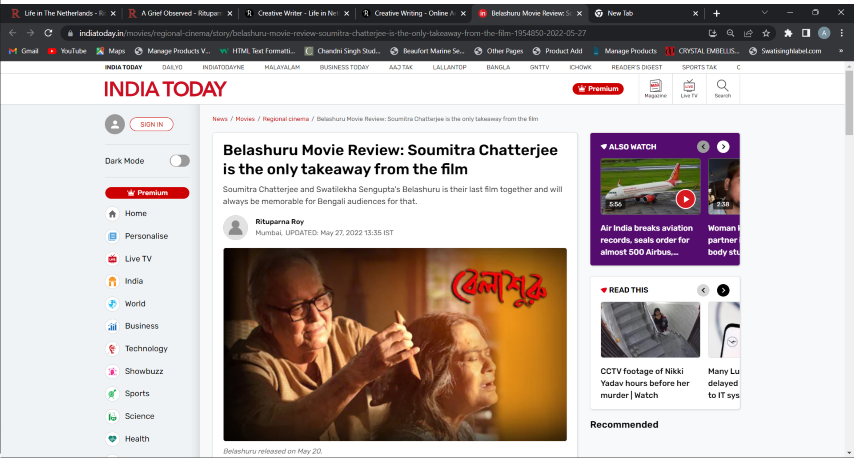
Task: Click next arrow in Read This
Action: [x=723, y=290]
